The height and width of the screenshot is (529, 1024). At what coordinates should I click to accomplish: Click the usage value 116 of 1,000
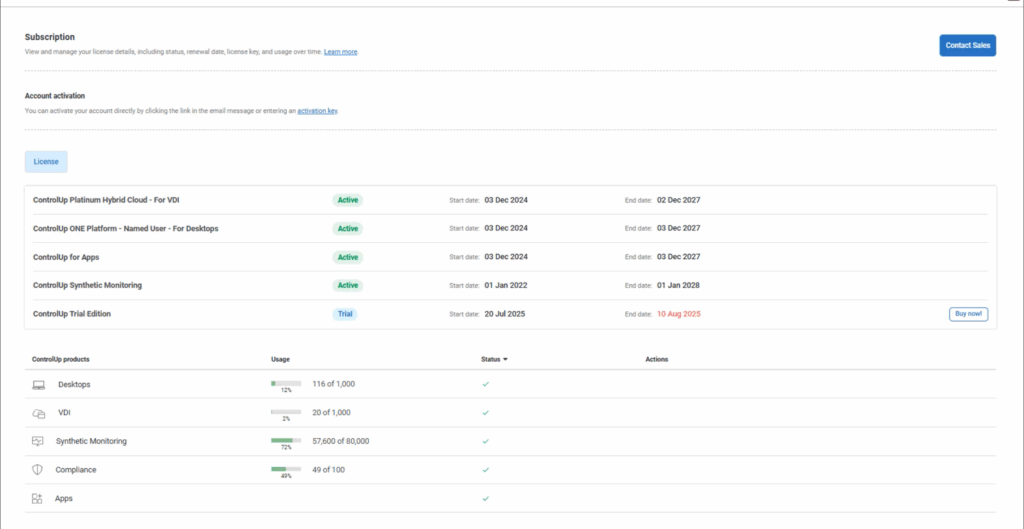pos(334,384)
